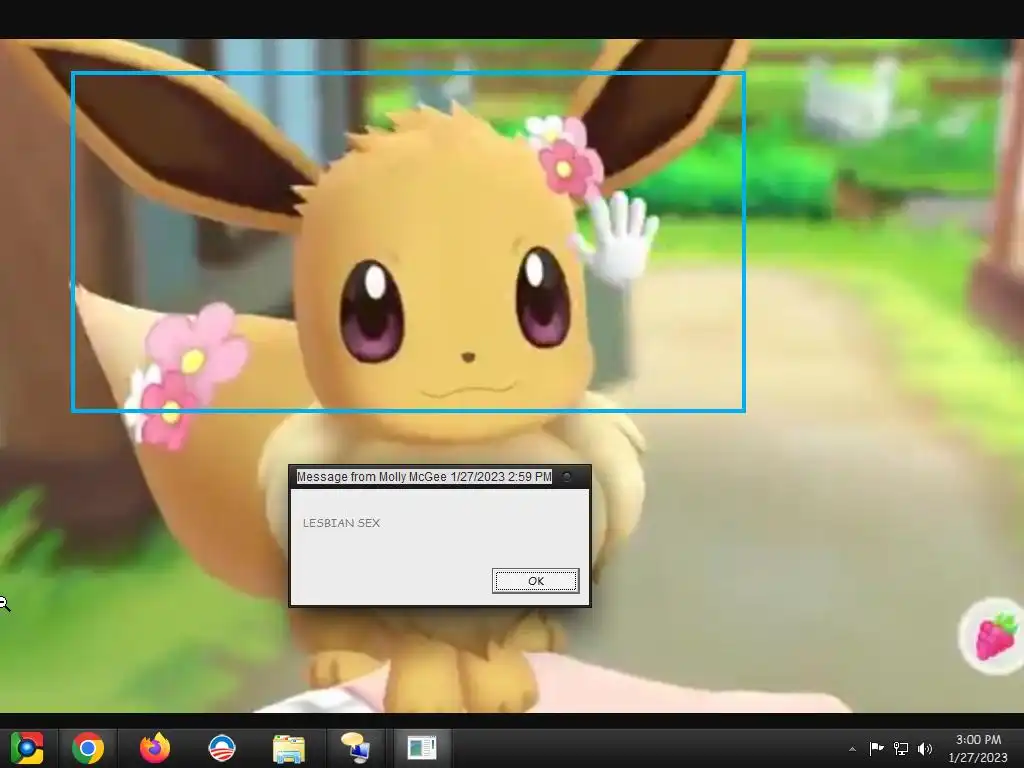1024x768 pixels.
Task: Click the white glove hand cursor
Action: pyautogui.click(x=617, y=237)
